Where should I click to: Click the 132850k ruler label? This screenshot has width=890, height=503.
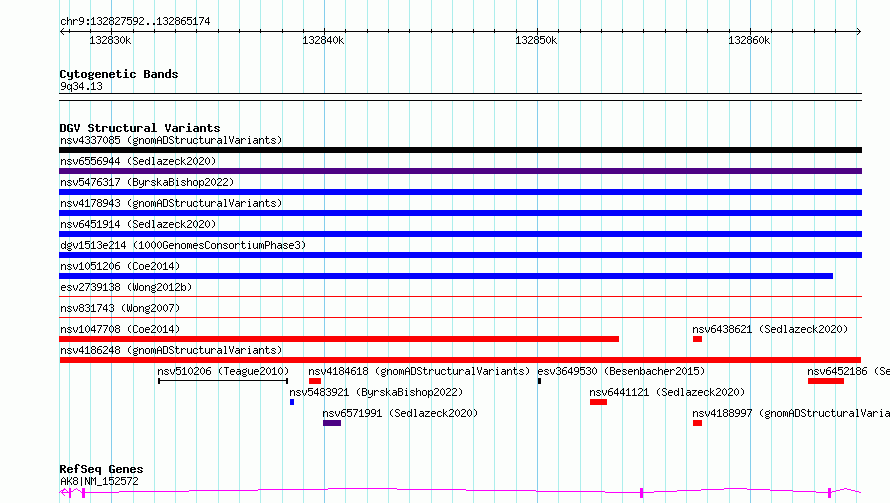(536, 40)
